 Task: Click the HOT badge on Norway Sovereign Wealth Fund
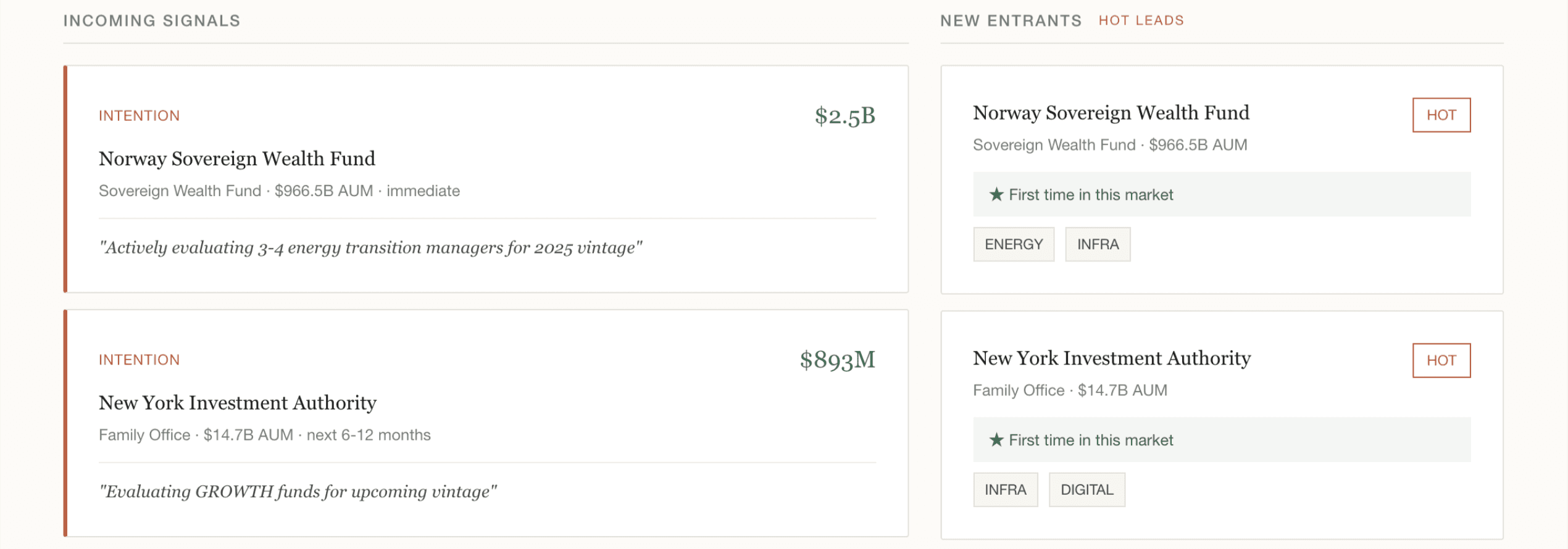(1441, 115)
